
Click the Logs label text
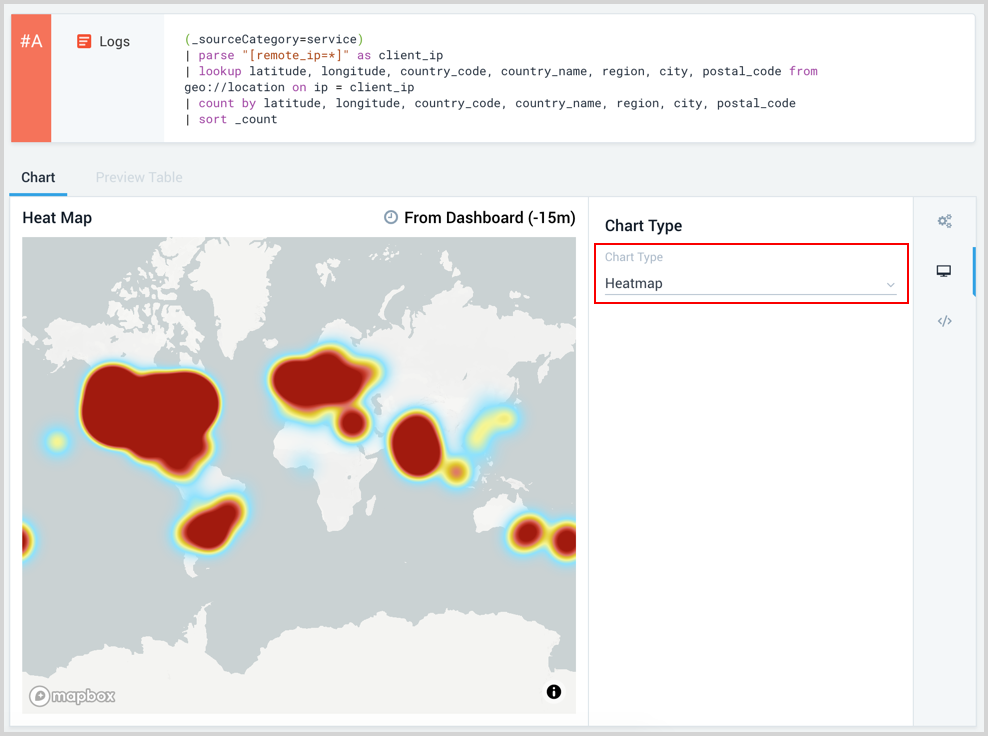(x=114, y=41)
